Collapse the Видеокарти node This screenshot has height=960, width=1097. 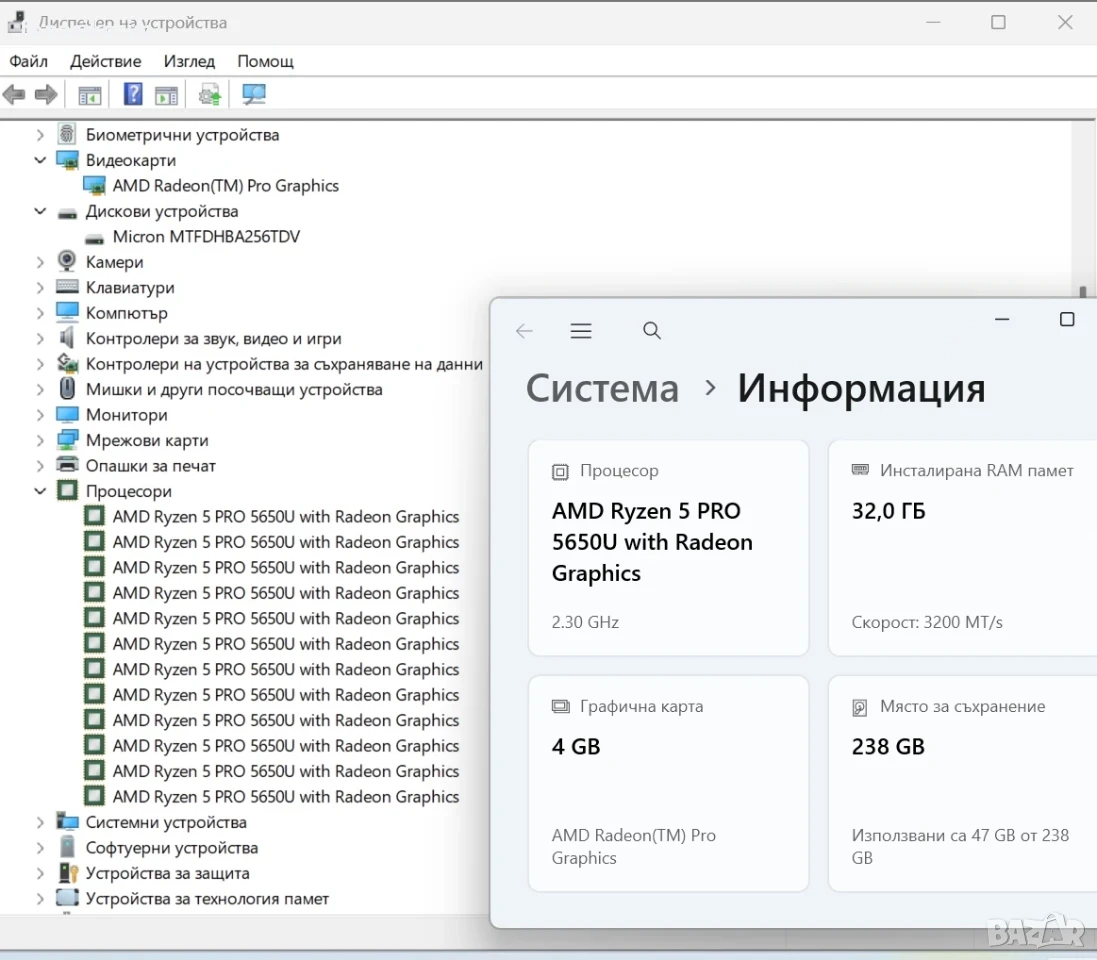pyautogui.click(x=40, y=160)
